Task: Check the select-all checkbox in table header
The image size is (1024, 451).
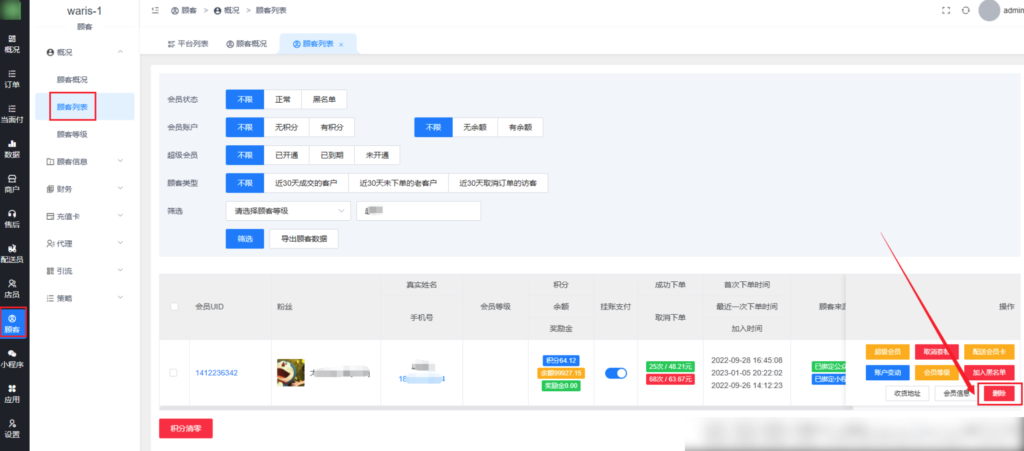Action: tap(173, 307)
